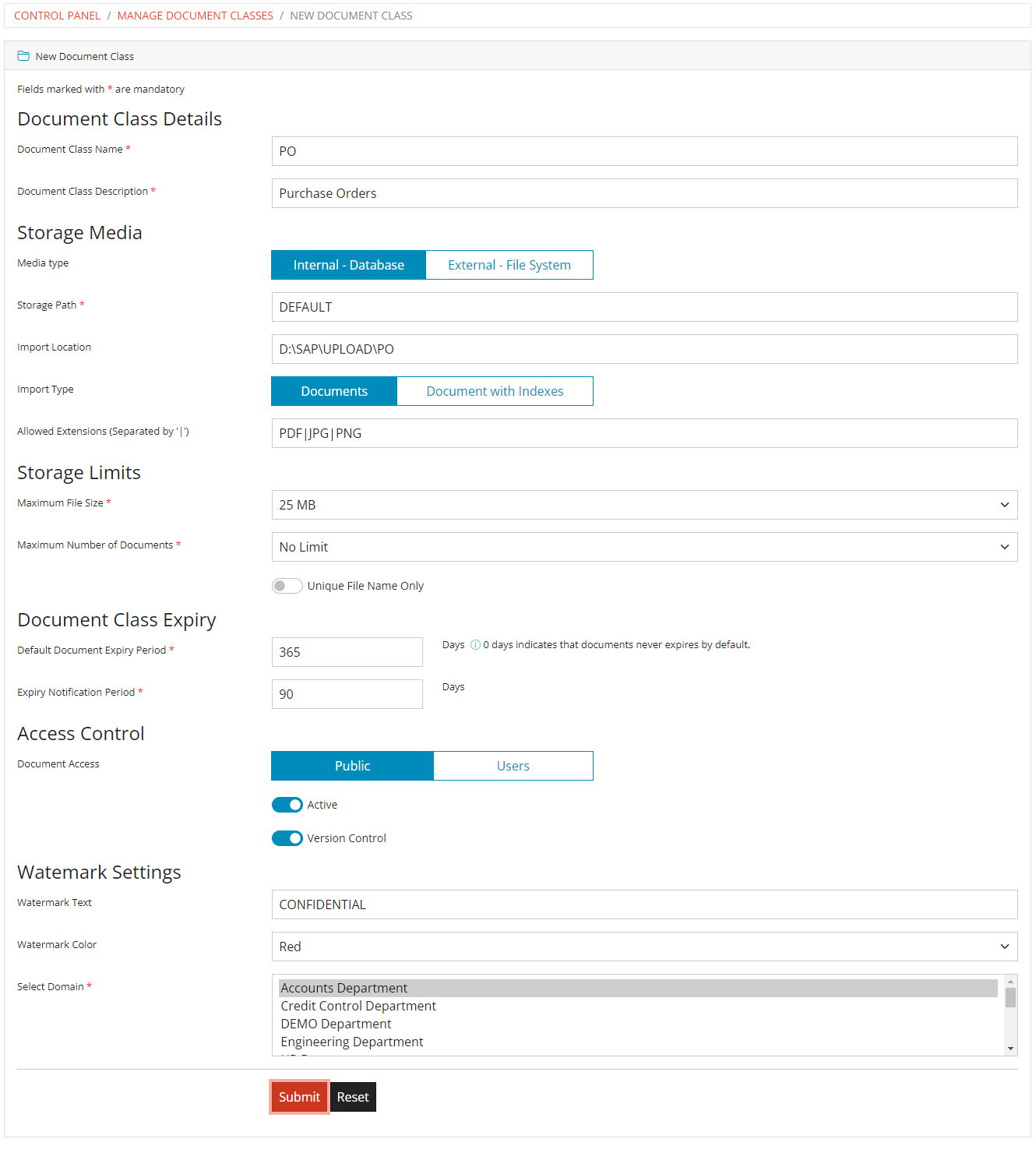Viewport: 1036px width, 1153px height.
Task: Switch media type to External - File System
Action: pos(509,265)
